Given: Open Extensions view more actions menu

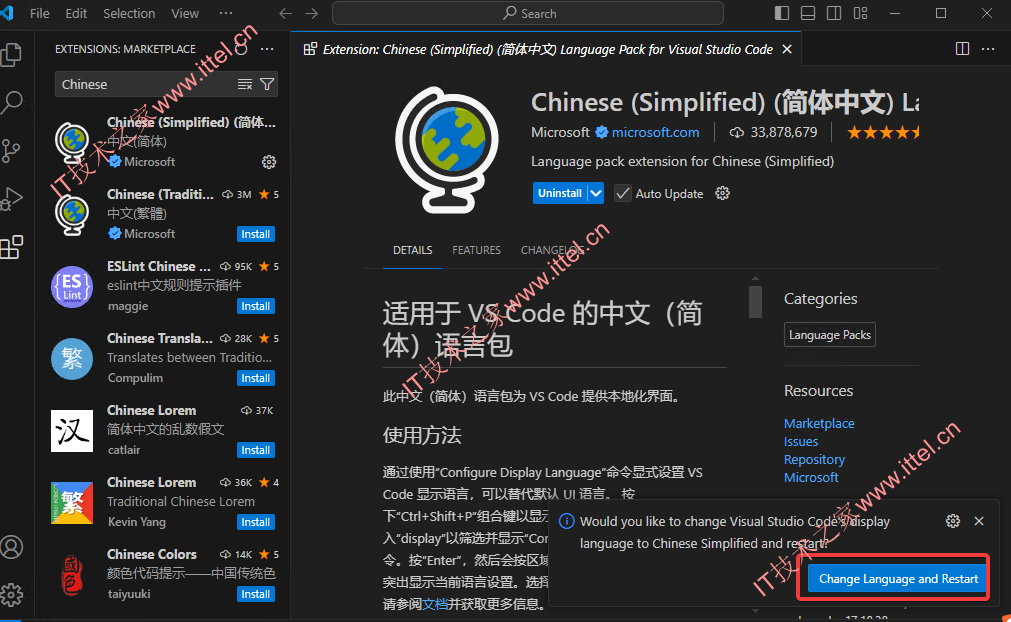Looking at the screenshot, I should click(x=267, y=49).
